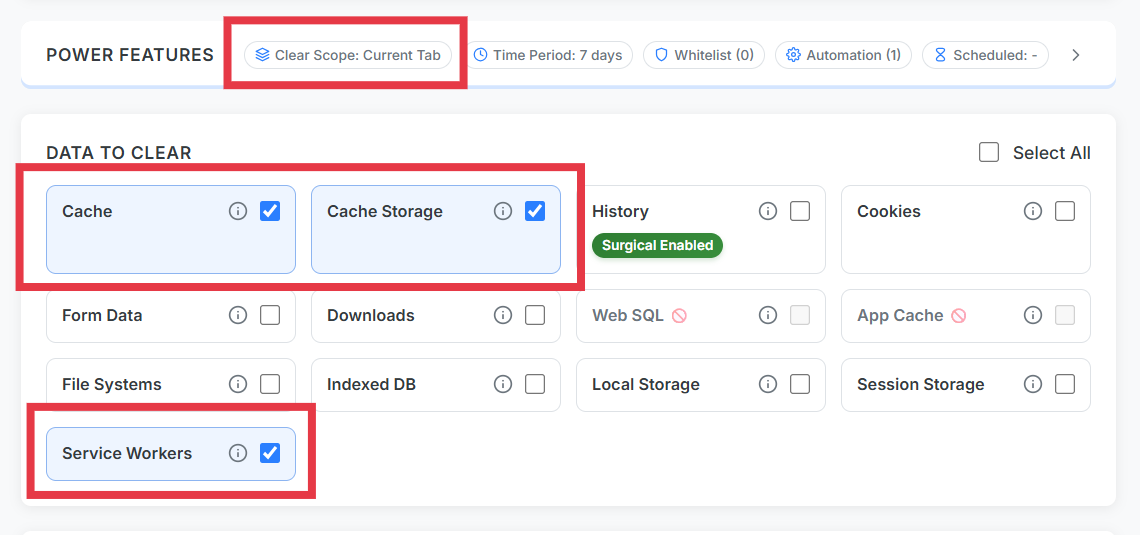This screenshot has width=1140, height=535.
Task: Click the Local Storage info icon
Action: pos(768,385)
